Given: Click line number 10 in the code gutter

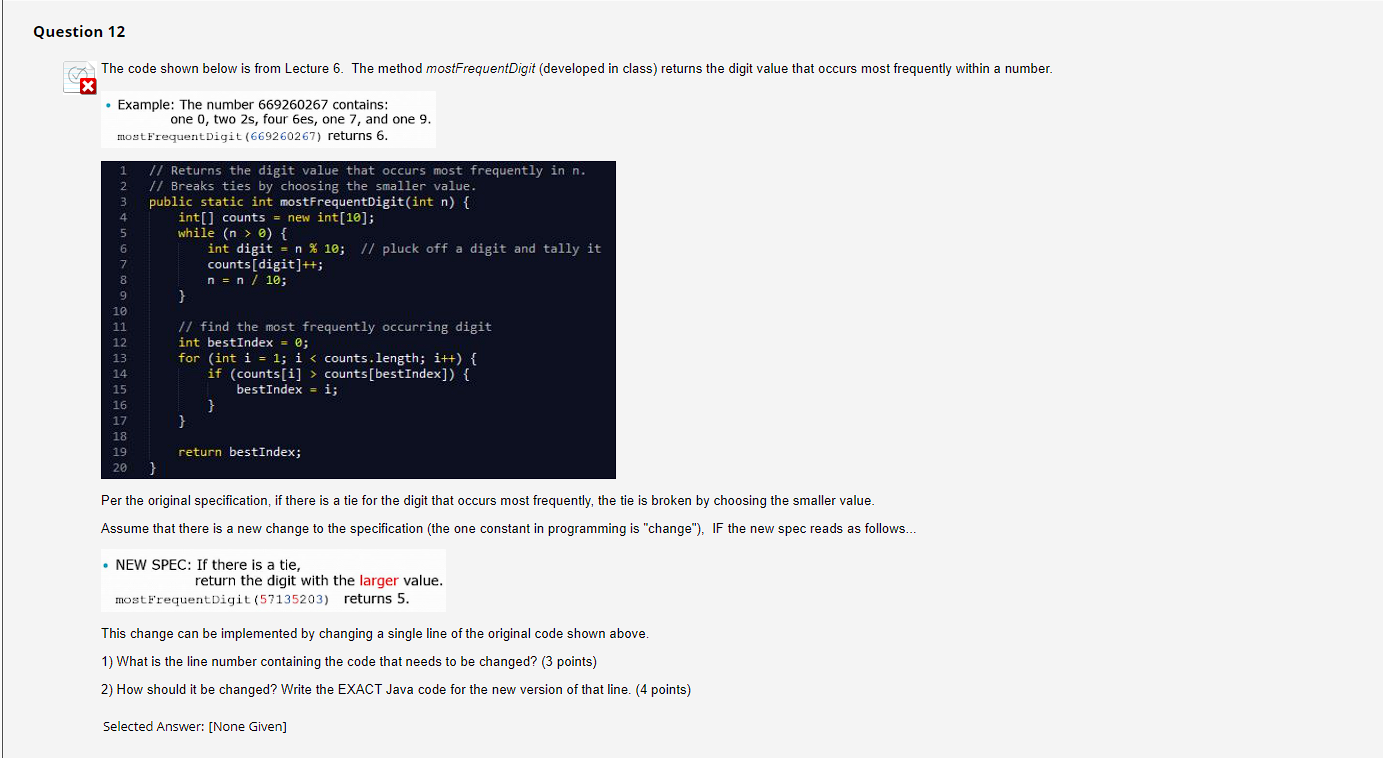Looking at the screenshot, I should tap(120, 312).
